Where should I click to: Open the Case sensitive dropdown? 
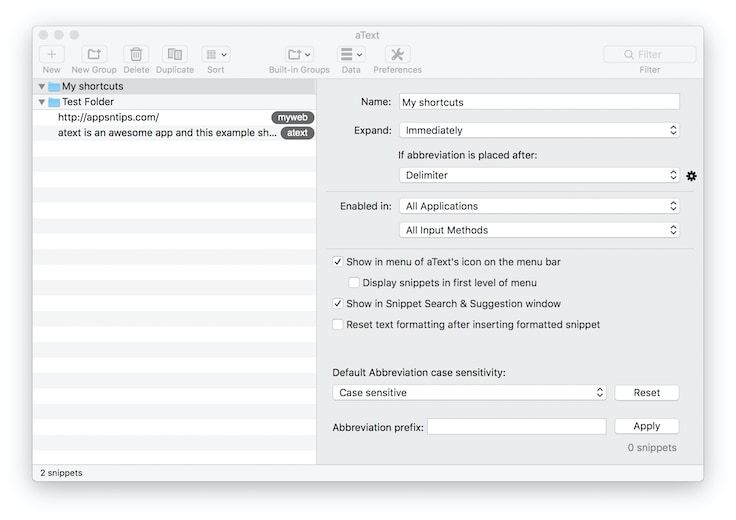pos(469,393)
